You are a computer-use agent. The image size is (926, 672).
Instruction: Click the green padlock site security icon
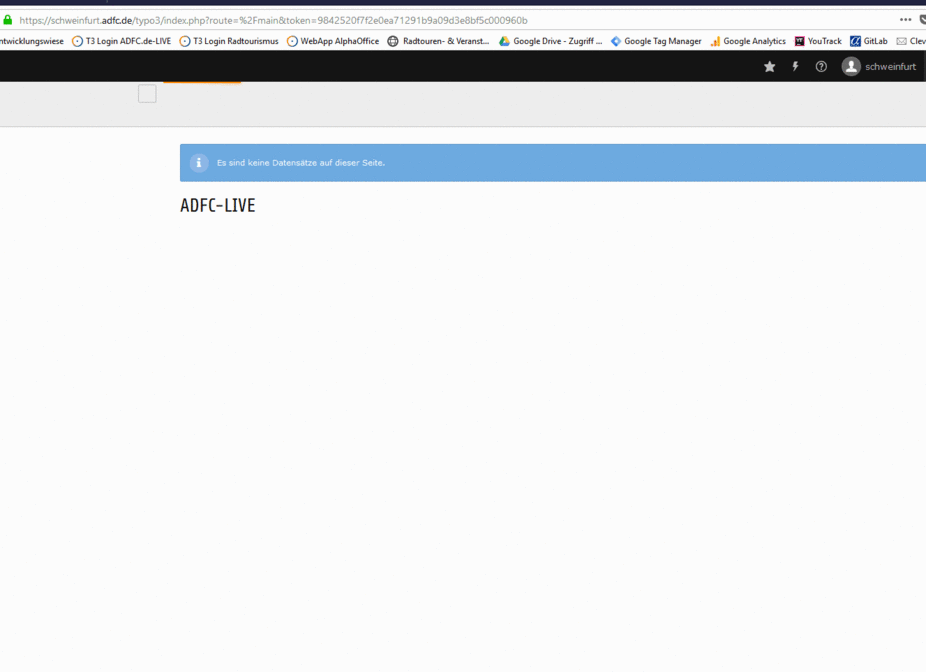point(8,20)
